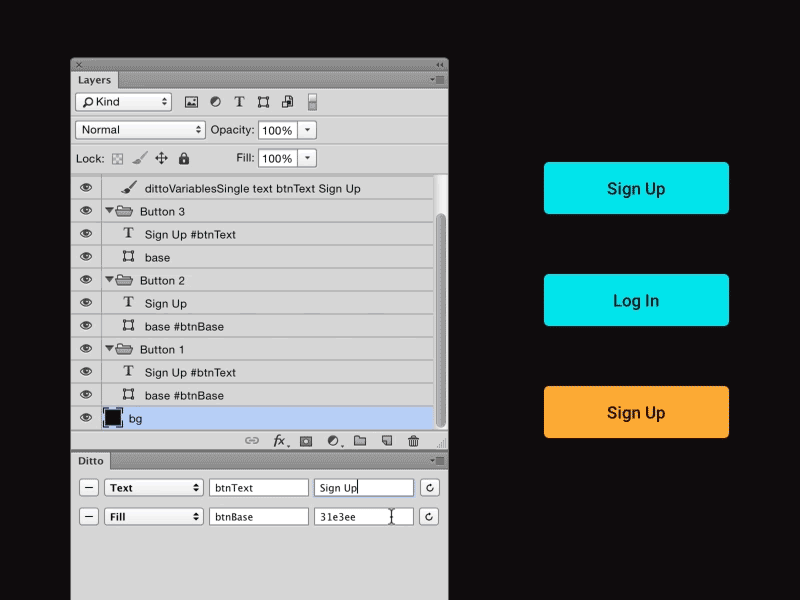This screenshot has height=600, width=800.
Task: Refresh the btnBase variable
Action: pos(429,517)
